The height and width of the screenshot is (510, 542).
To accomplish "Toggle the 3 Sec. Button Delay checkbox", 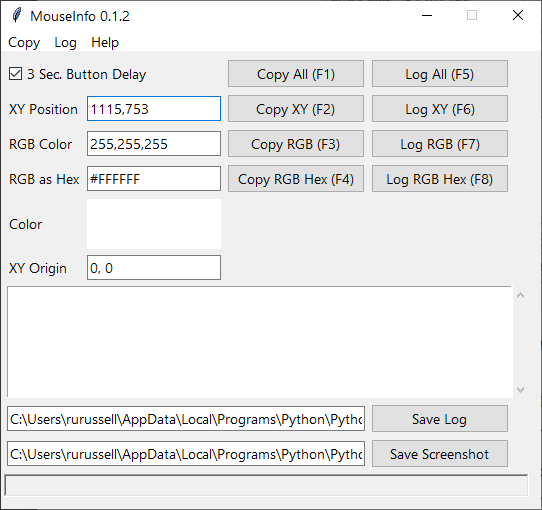I will (16, 74).
